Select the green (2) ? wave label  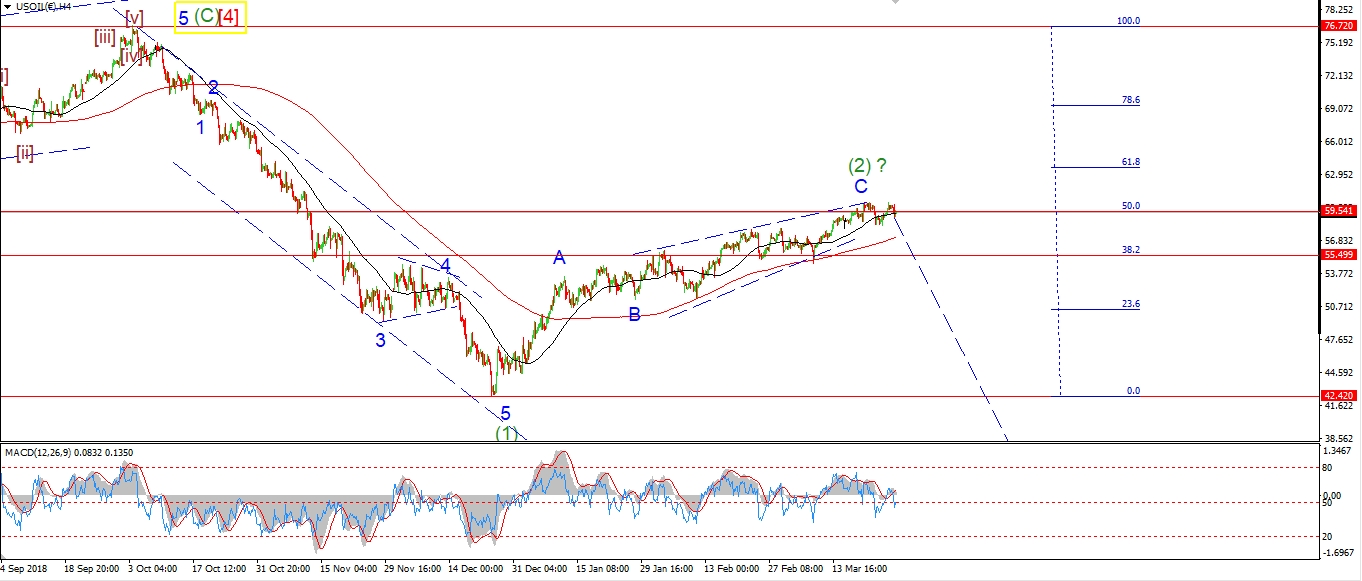pyautogui.click(x=866, y=165)
